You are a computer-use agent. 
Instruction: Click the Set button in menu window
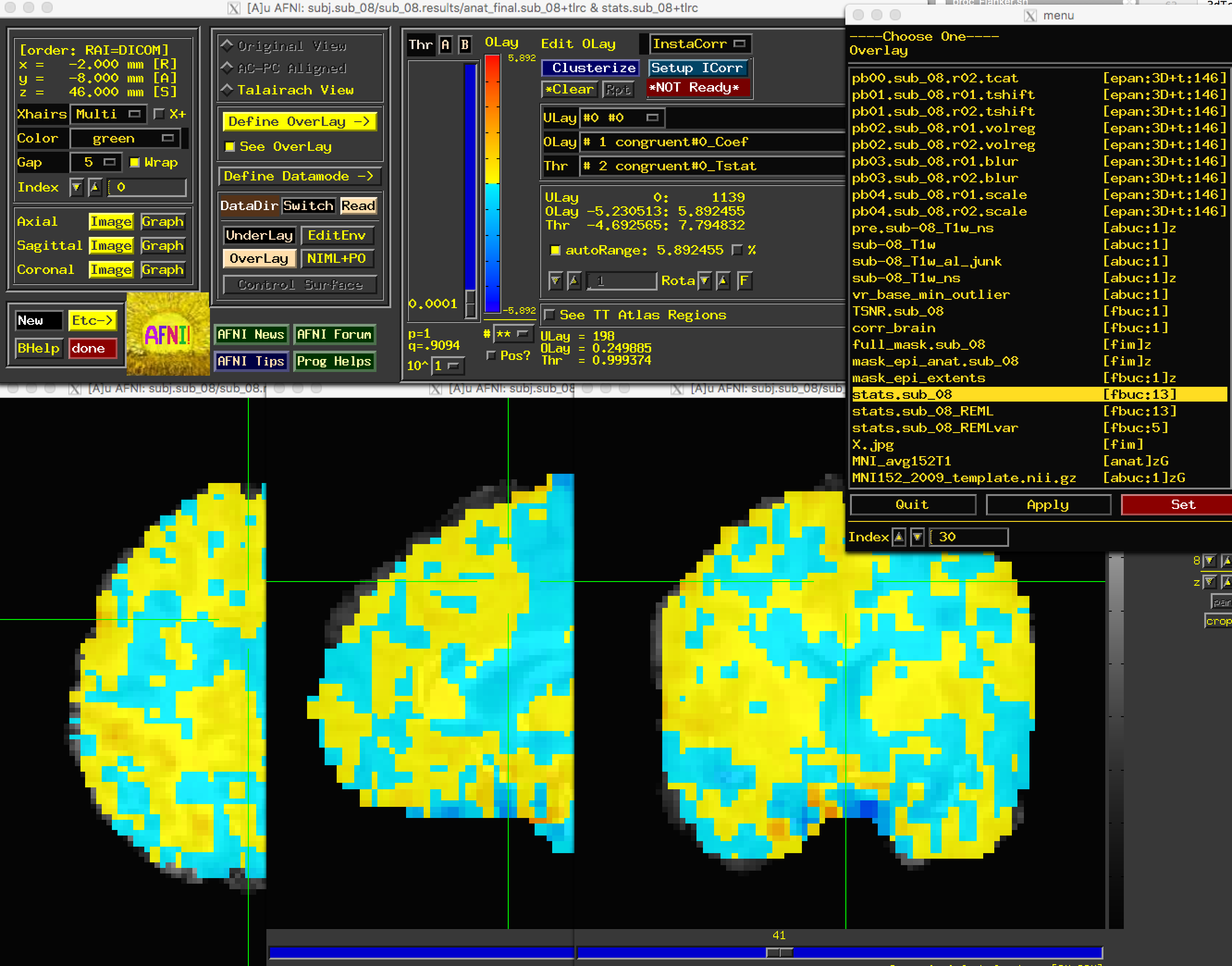point(1177,504)
